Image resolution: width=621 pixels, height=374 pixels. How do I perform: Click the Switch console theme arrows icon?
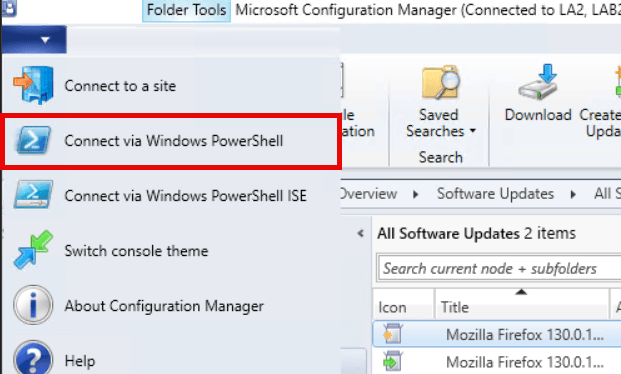pyautogui.click(x=33, y=250)
